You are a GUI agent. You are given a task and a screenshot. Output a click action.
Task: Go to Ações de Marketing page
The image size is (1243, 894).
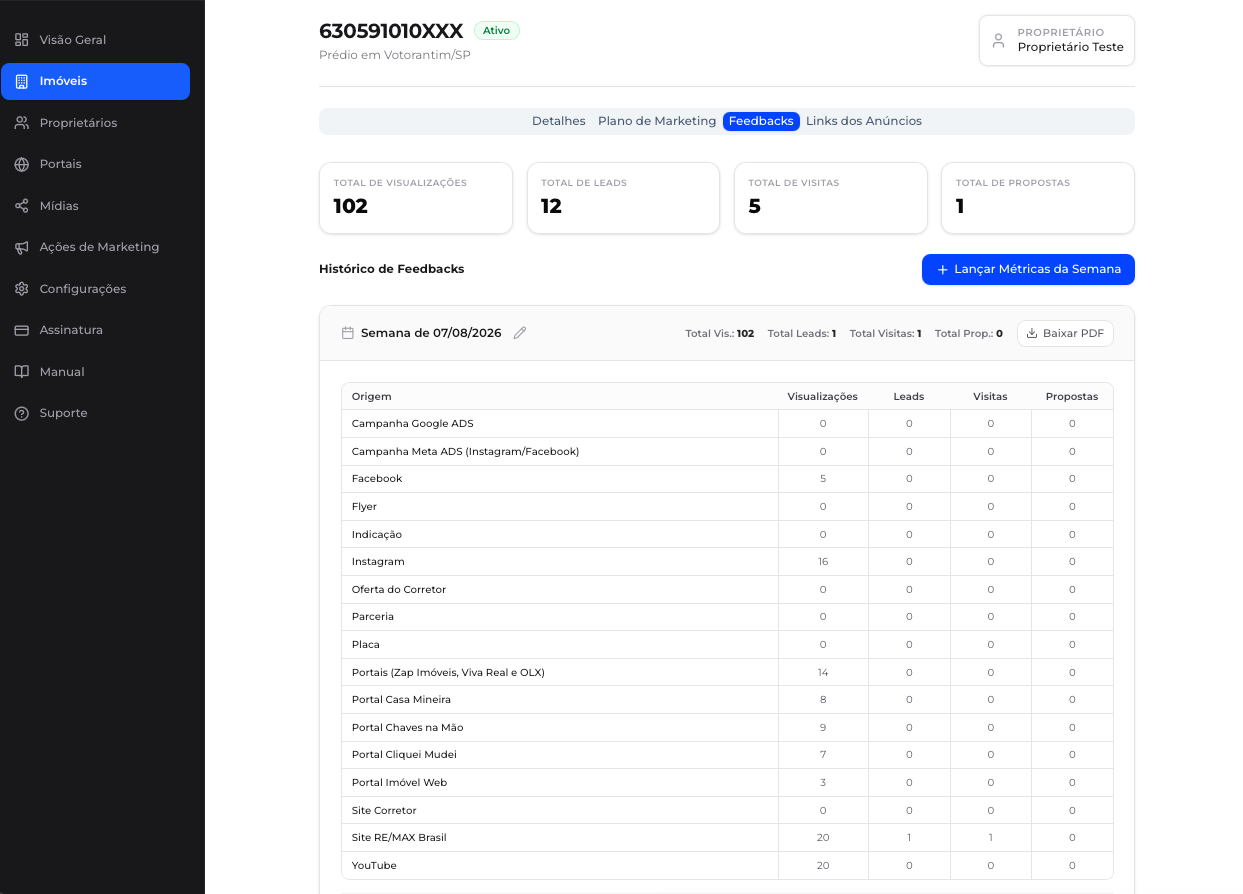pyautogui.click(x=95, y=247)
